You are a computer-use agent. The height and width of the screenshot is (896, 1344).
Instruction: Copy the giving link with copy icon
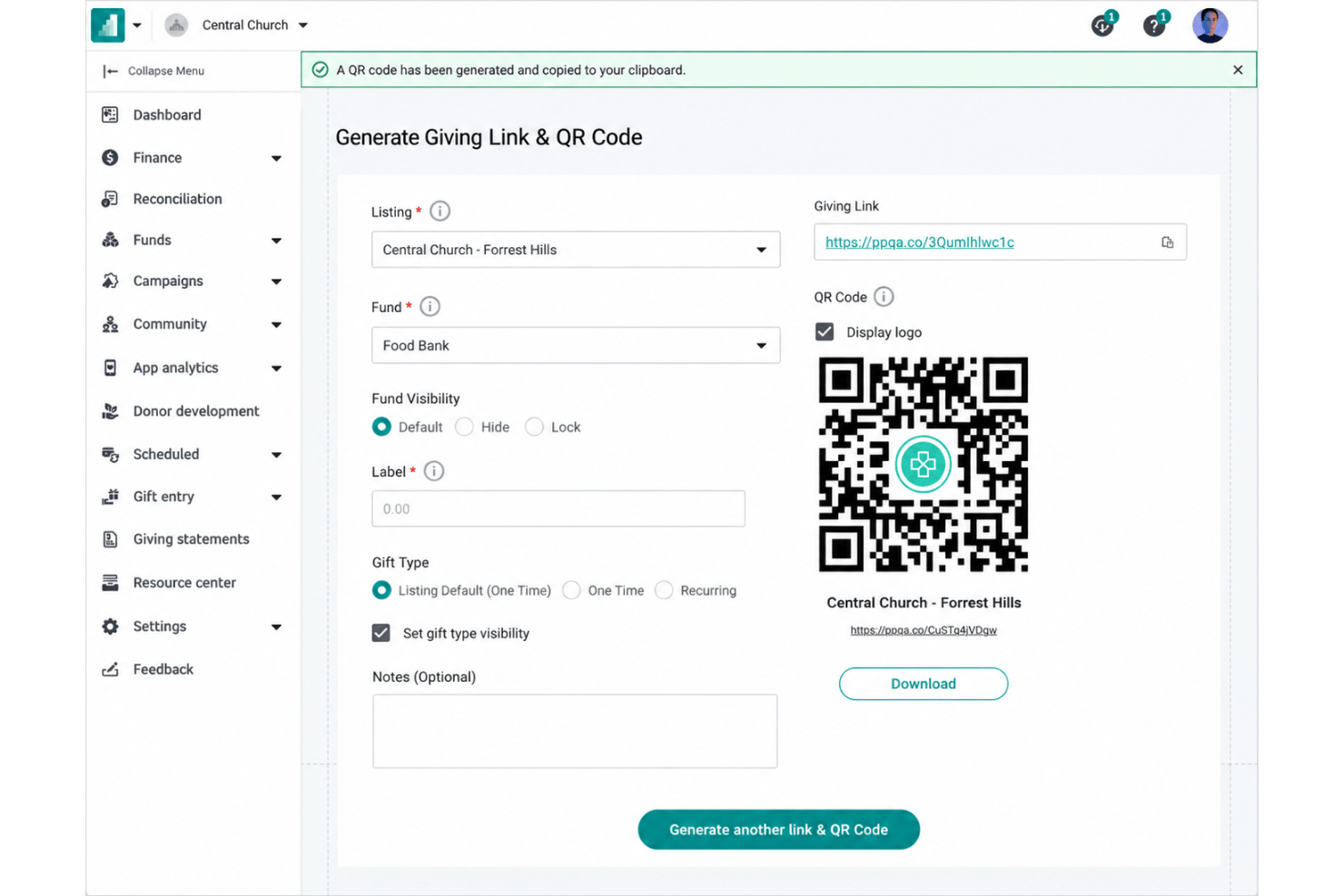pos(1167,242)
